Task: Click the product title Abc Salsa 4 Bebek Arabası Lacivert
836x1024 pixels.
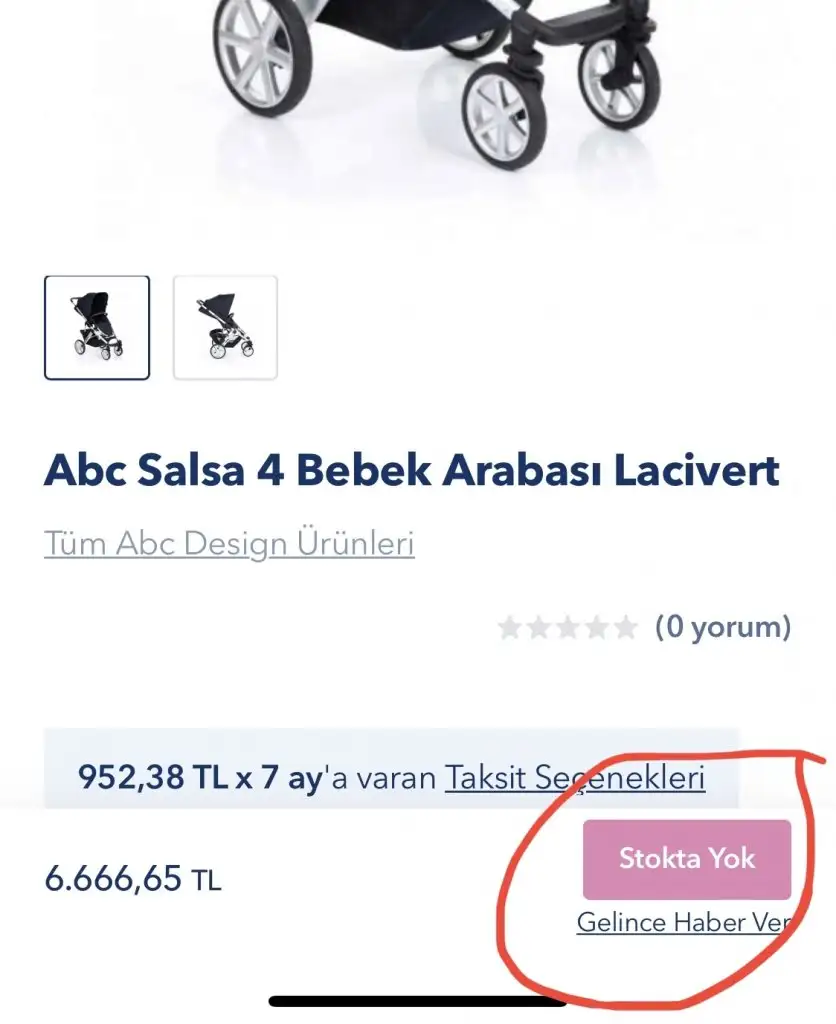Action: 411,470
